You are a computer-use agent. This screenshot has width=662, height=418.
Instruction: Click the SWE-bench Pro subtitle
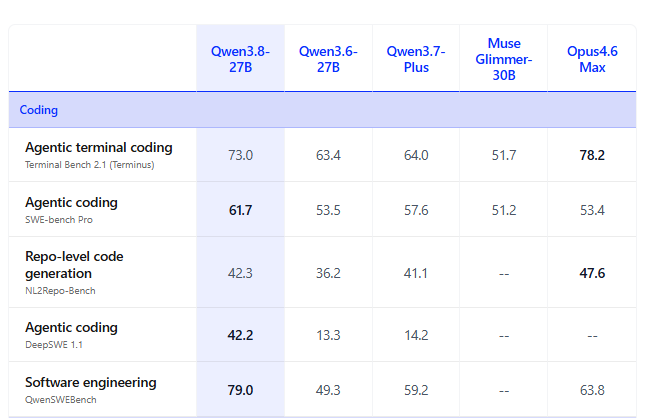[x=59, y=220]
